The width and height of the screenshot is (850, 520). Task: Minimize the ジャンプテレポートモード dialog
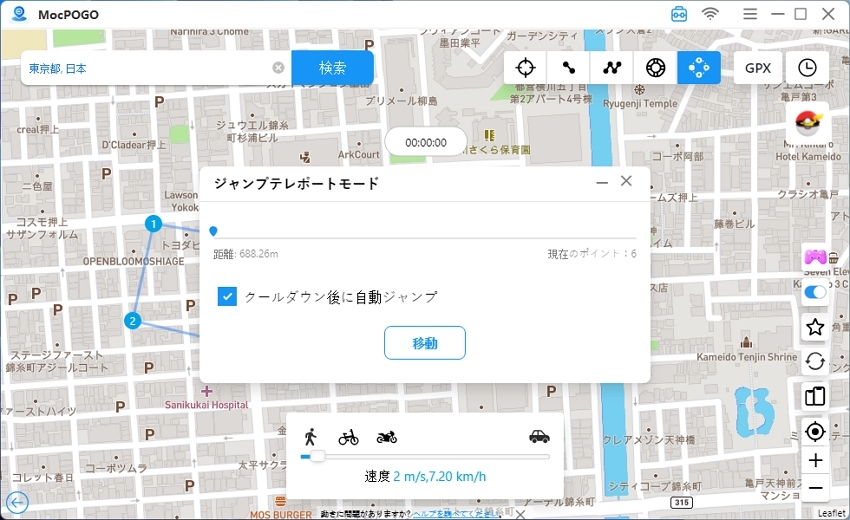602,182
